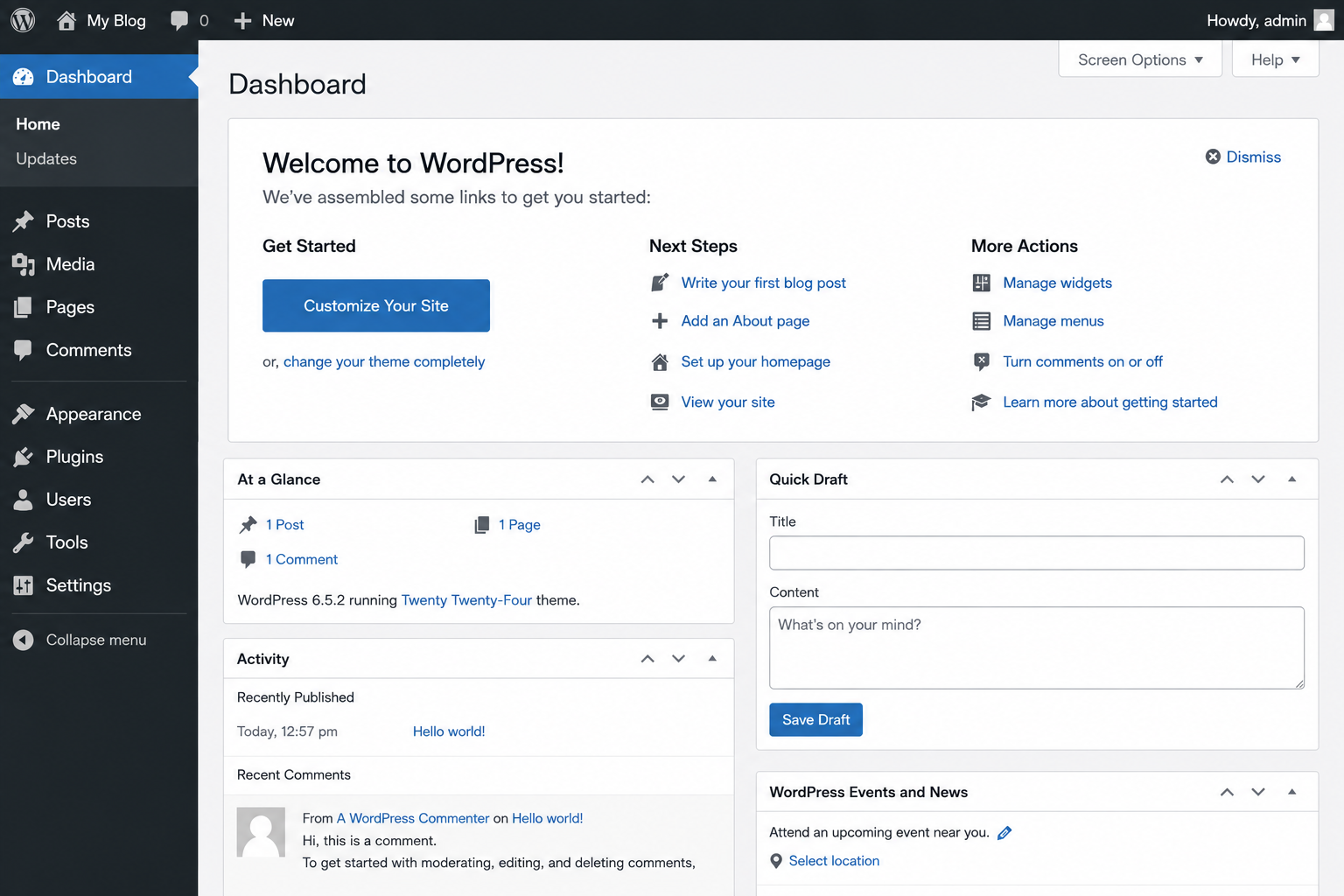Click house icon beside Set up your homepage
Viewport: 1344px width, 896px height.
661,361
